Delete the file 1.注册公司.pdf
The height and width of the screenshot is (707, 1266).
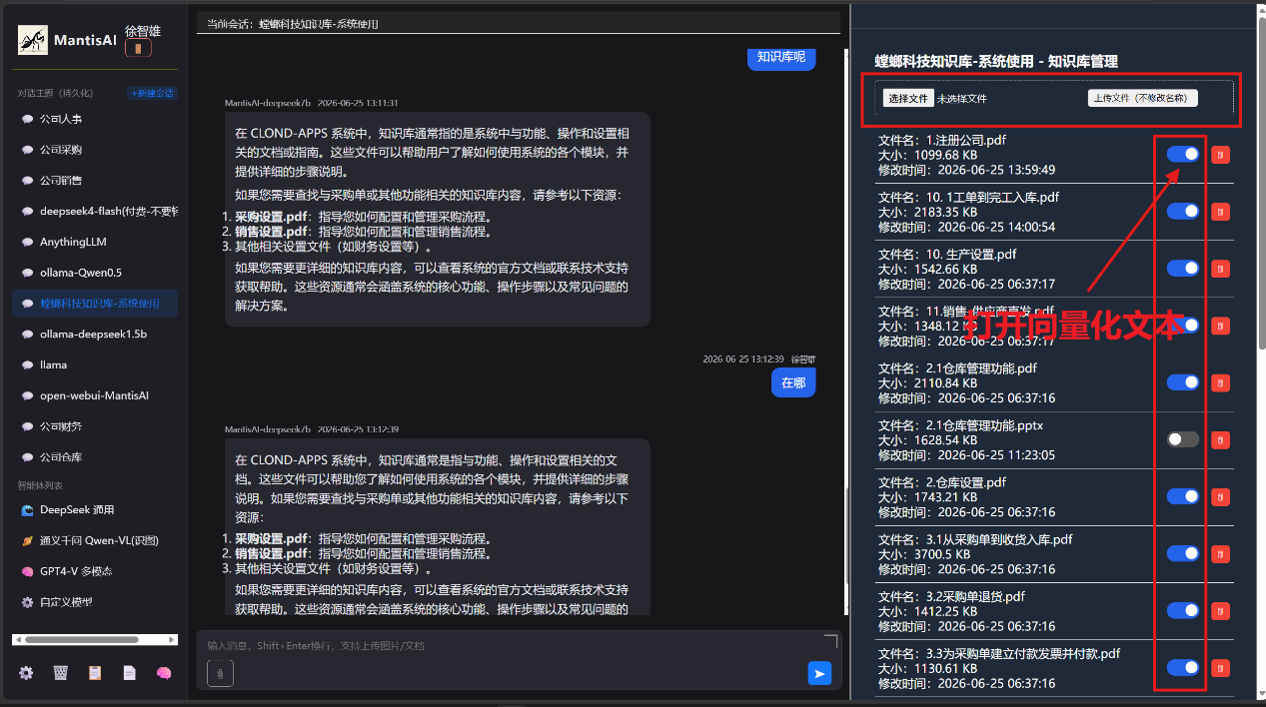(x=1220, y=155)
